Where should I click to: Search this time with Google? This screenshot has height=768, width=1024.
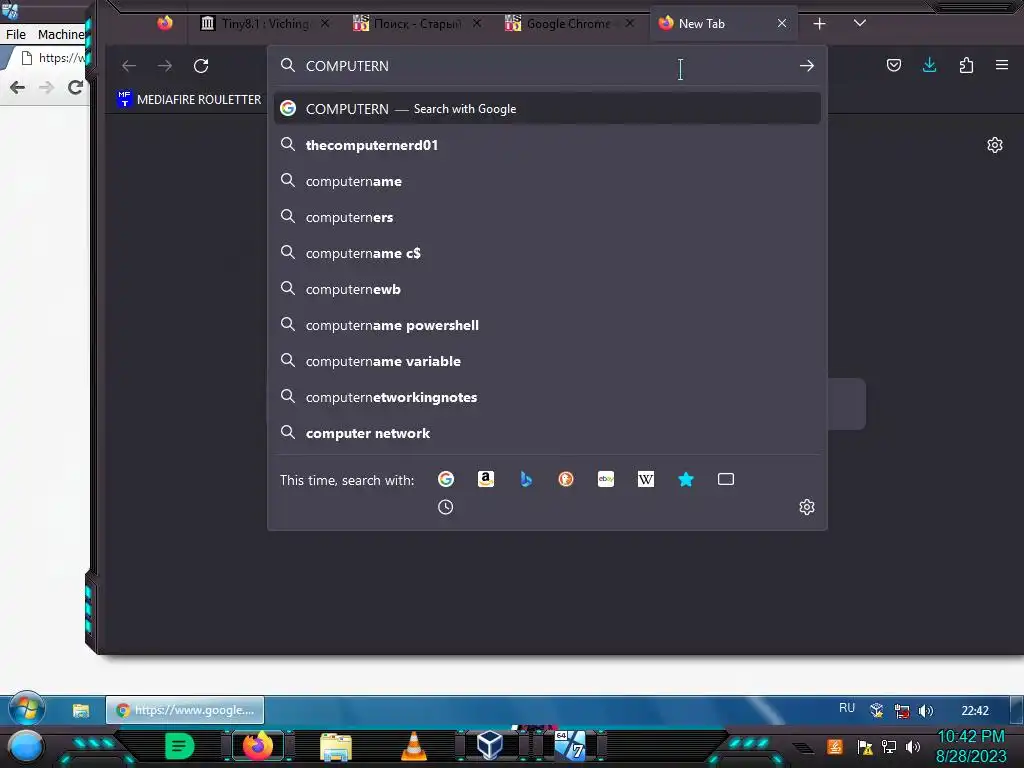tap(445, 479)
